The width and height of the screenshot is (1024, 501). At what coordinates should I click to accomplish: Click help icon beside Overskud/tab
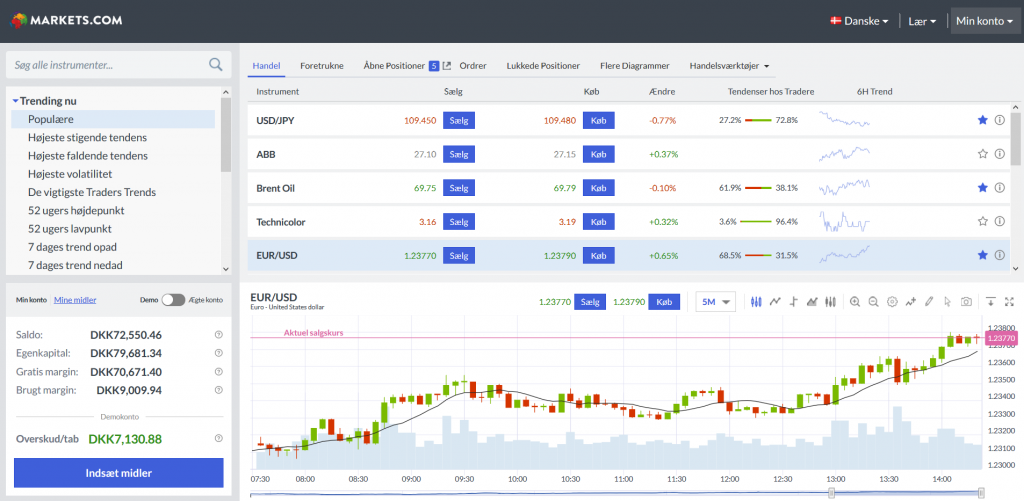[219, 439]
